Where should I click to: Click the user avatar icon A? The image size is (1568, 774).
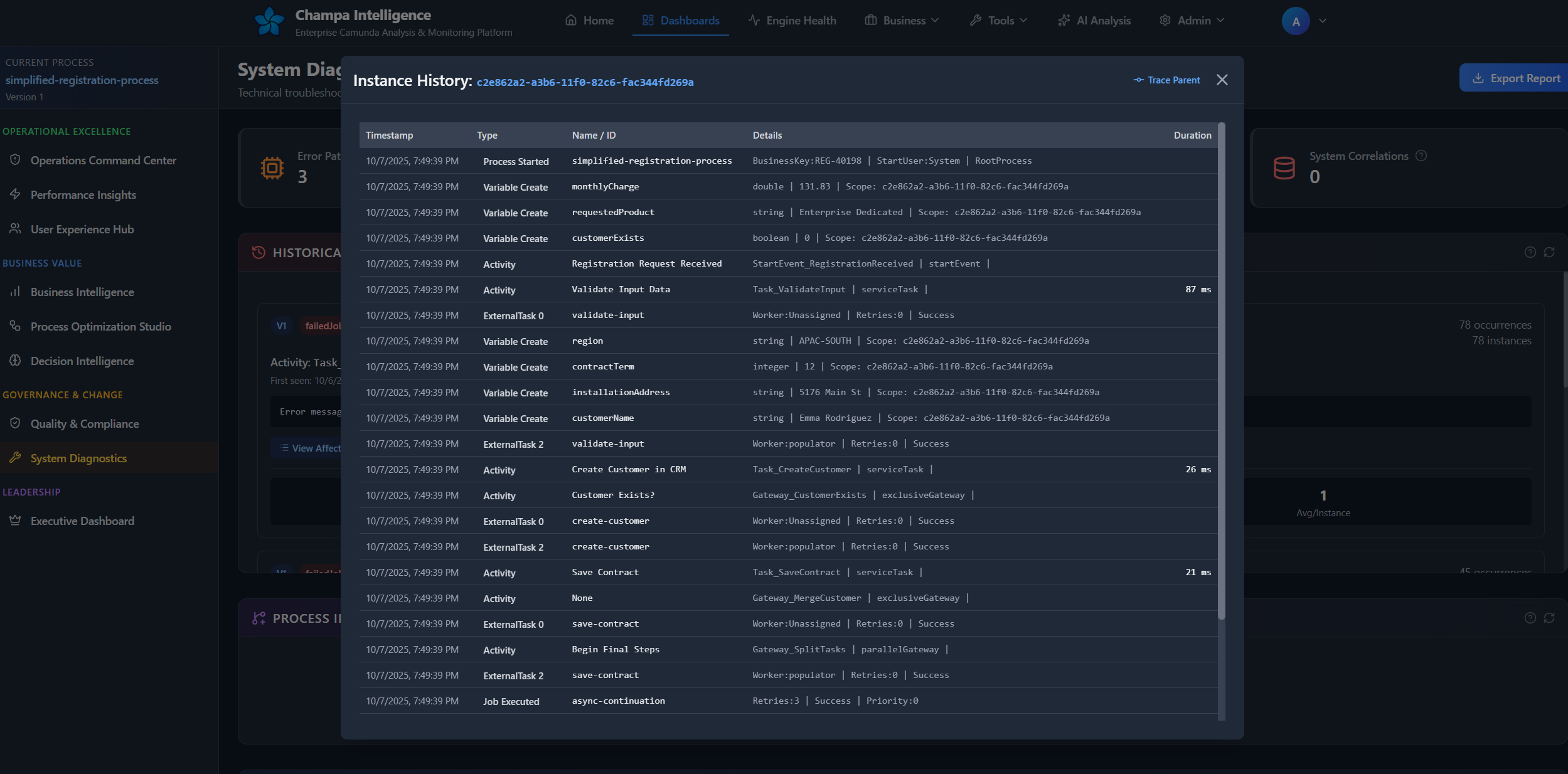pyautogui.click(x=1295, y=21)
